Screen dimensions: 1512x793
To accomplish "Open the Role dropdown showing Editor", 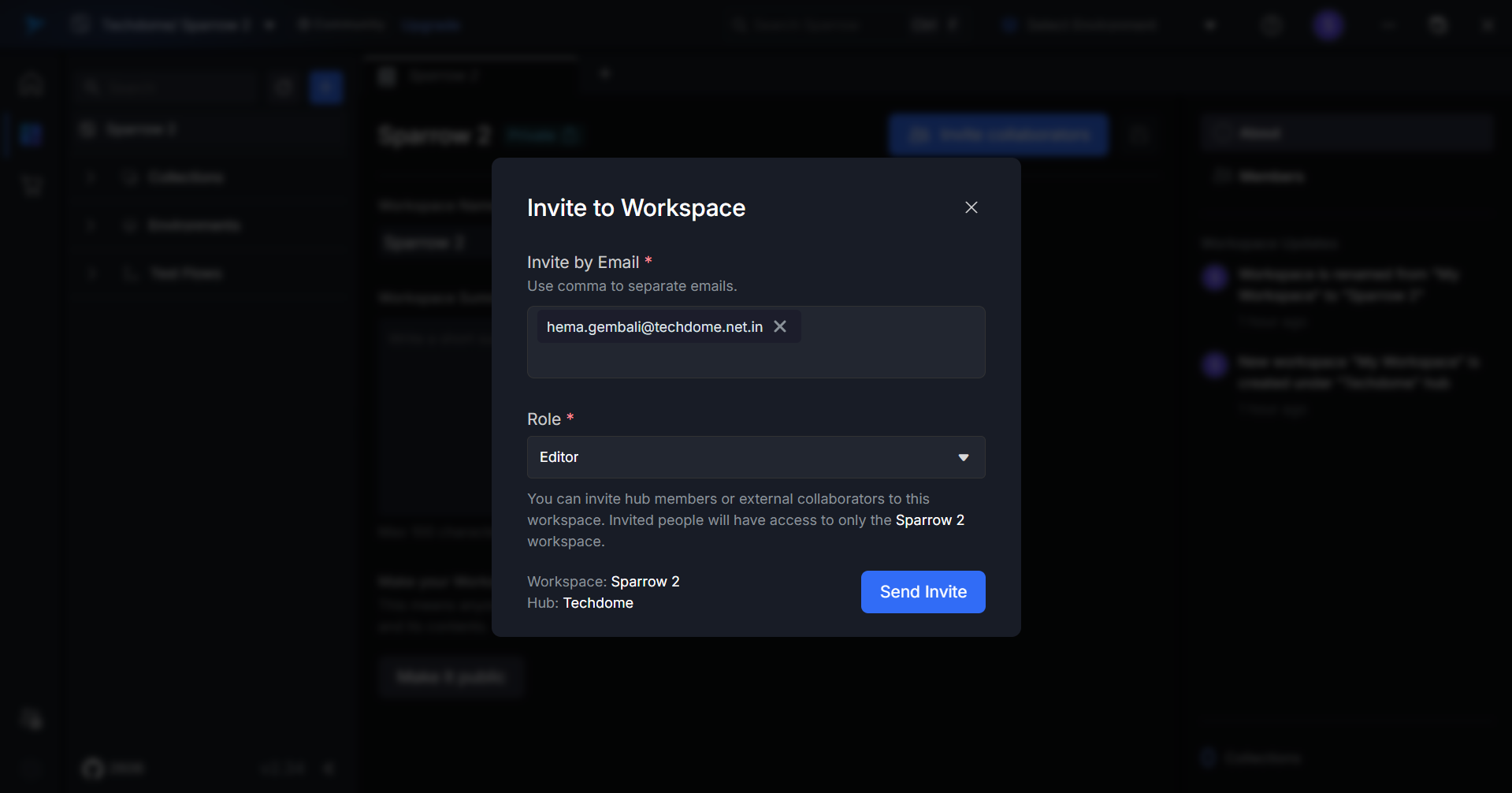I will tap(756, 457).
